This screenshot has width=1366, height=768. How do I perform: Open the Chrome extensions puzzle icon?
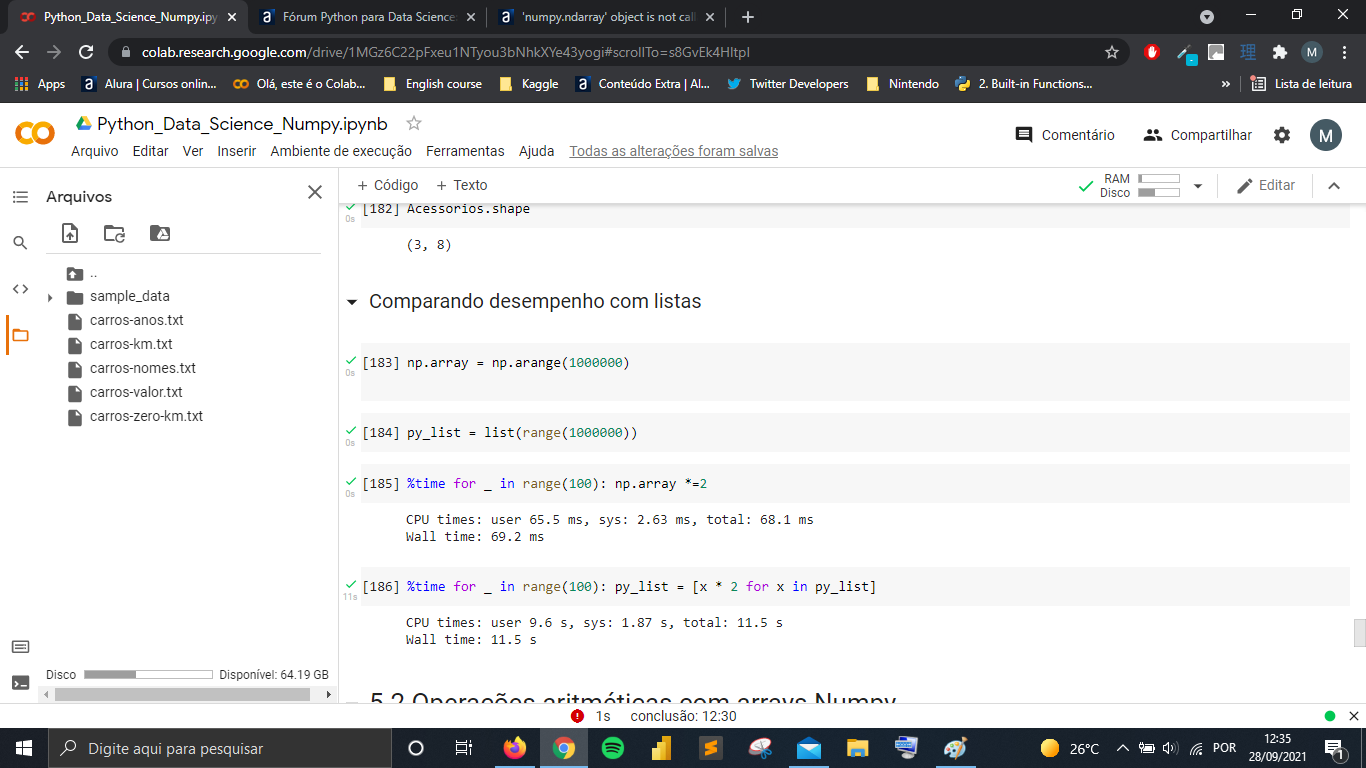(1279, 52)
